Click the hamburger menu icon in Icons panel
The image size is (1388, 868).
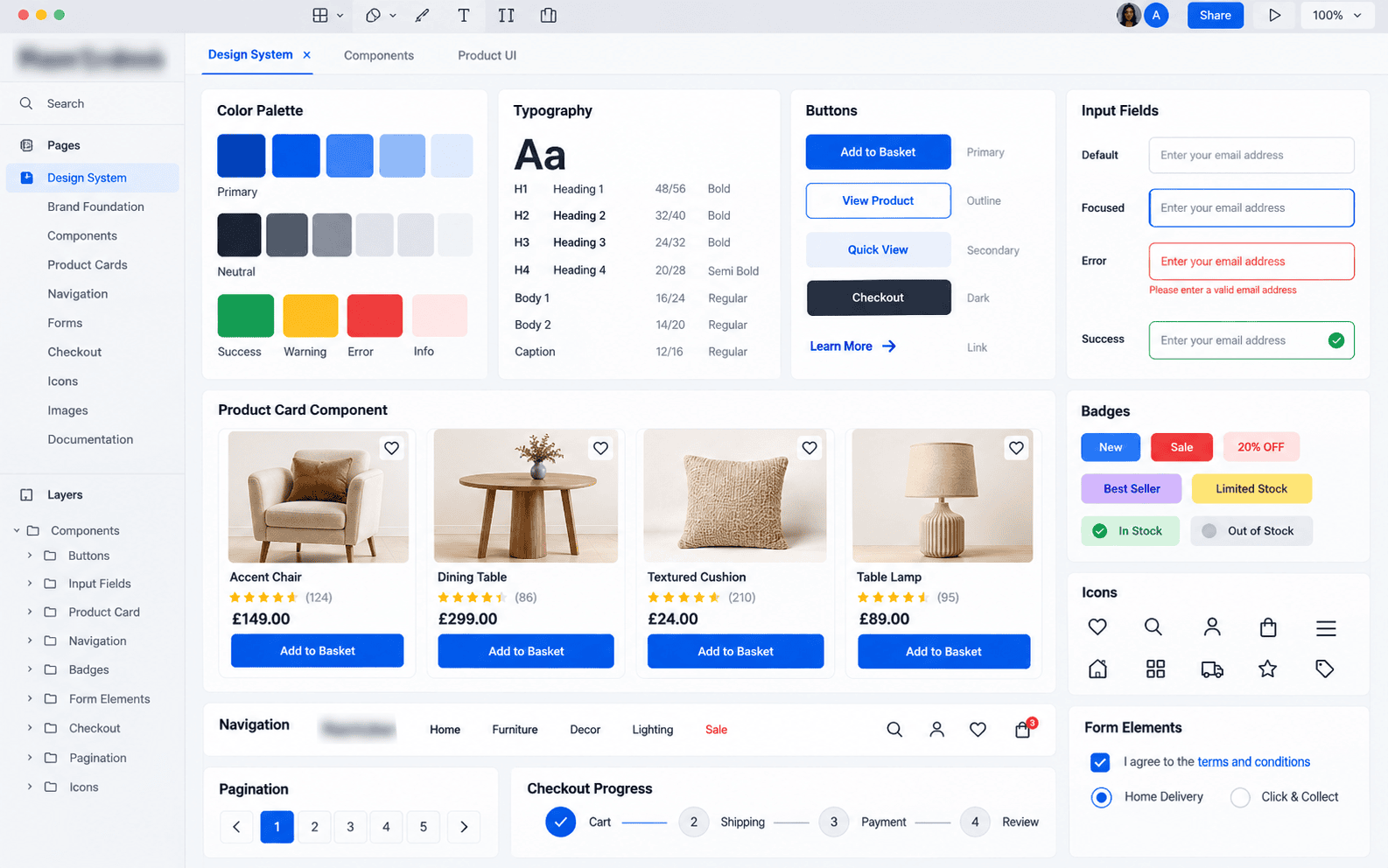point(1326,627)
